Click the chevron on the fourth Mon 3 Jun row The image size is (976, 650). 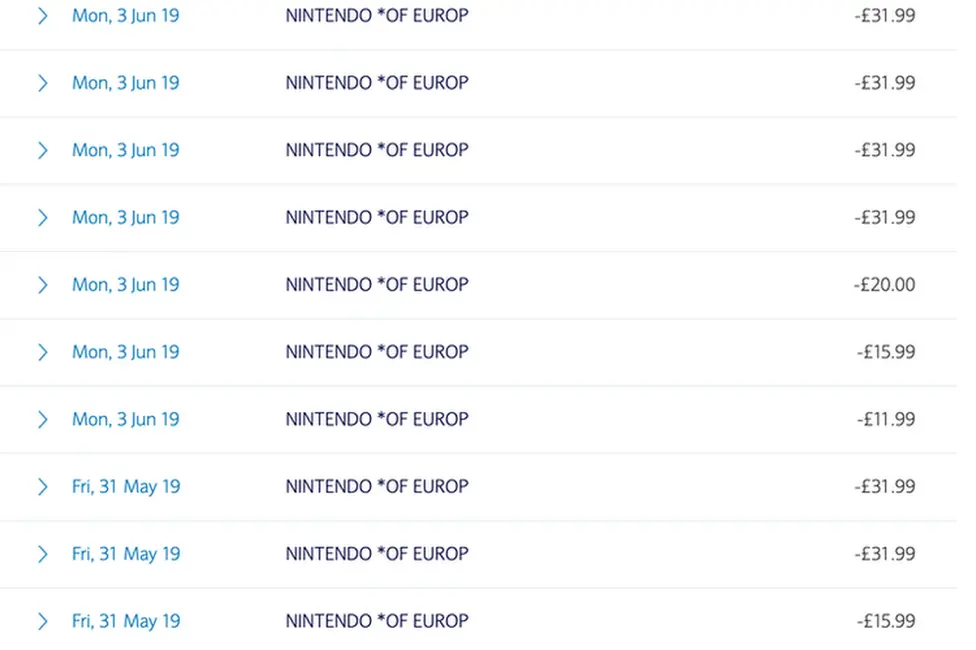(x=42, y=217)
